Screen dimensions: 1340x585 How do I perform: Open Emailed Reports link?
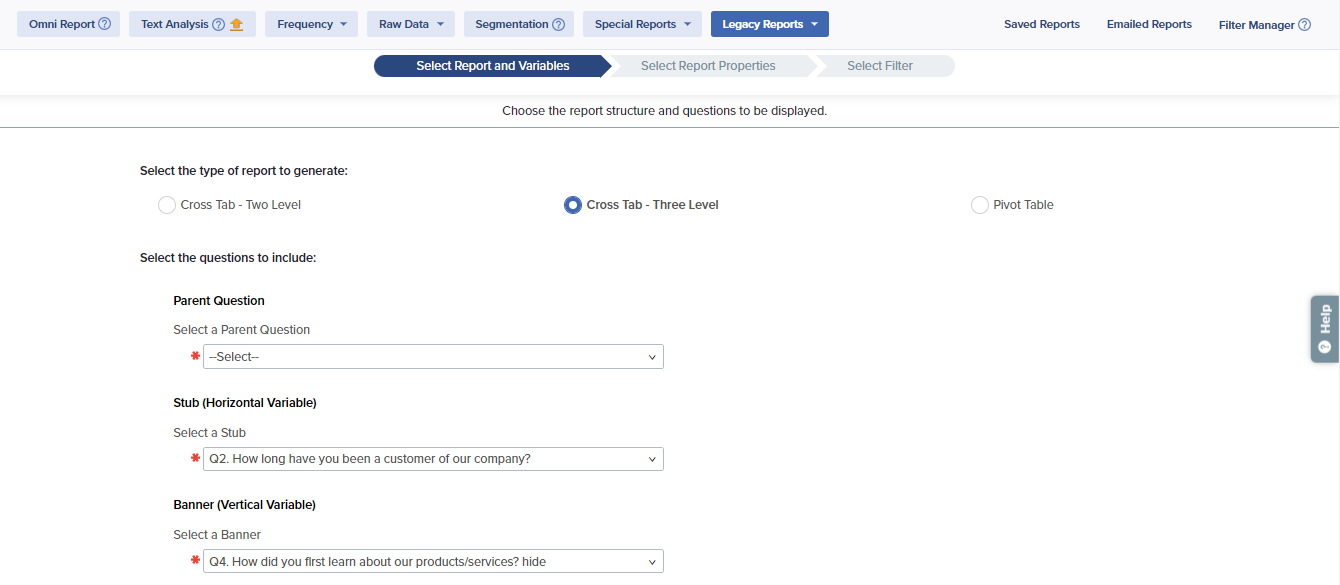pos(1149,24)
